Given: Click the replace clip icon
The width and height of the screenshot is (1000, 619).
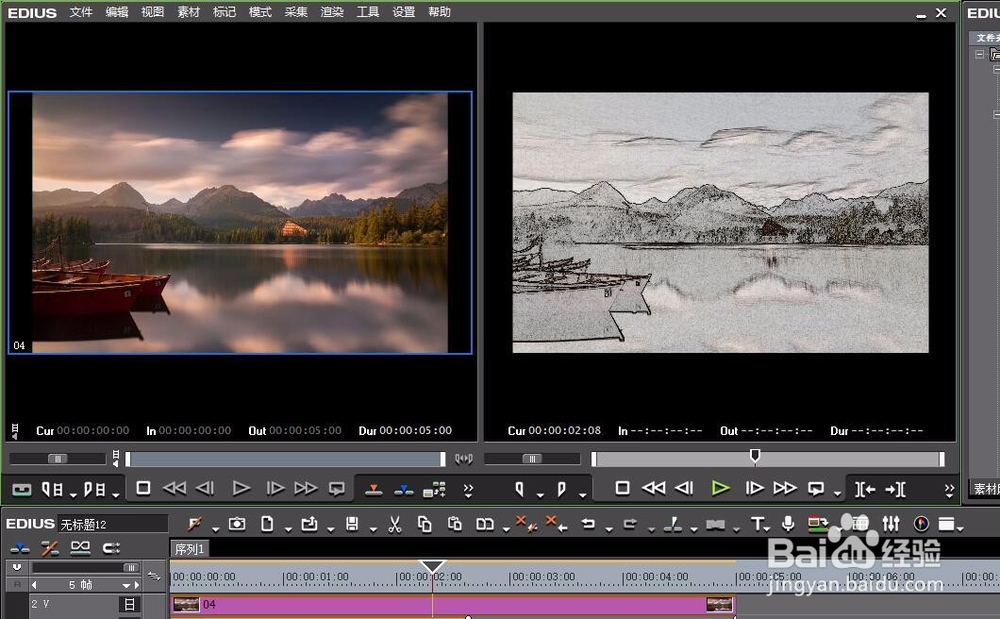Looking at the screenshot, I should pos(485,524).
